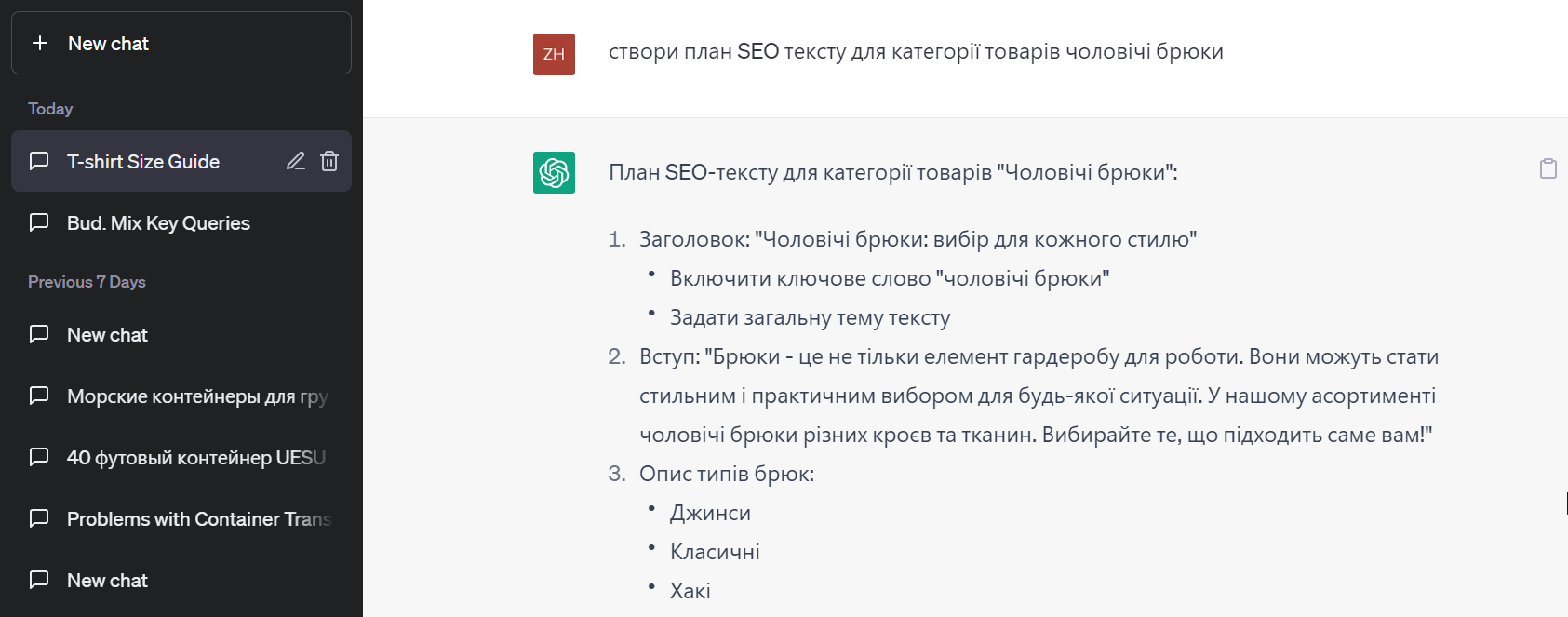Click the pencil icon to rename T-shirt Size Guide
The width and height of the screenshot is (1568, 617).
point(296,161)
